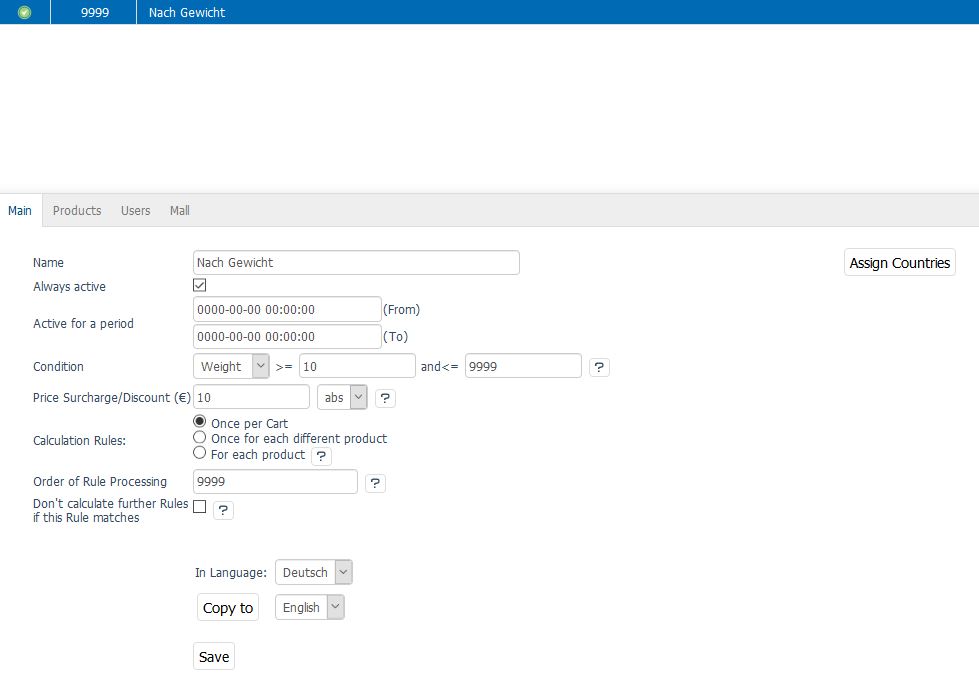The width and height of the screenshot is (979, 700).
Task: Switch to the Products tab
Action: point(77,210)
